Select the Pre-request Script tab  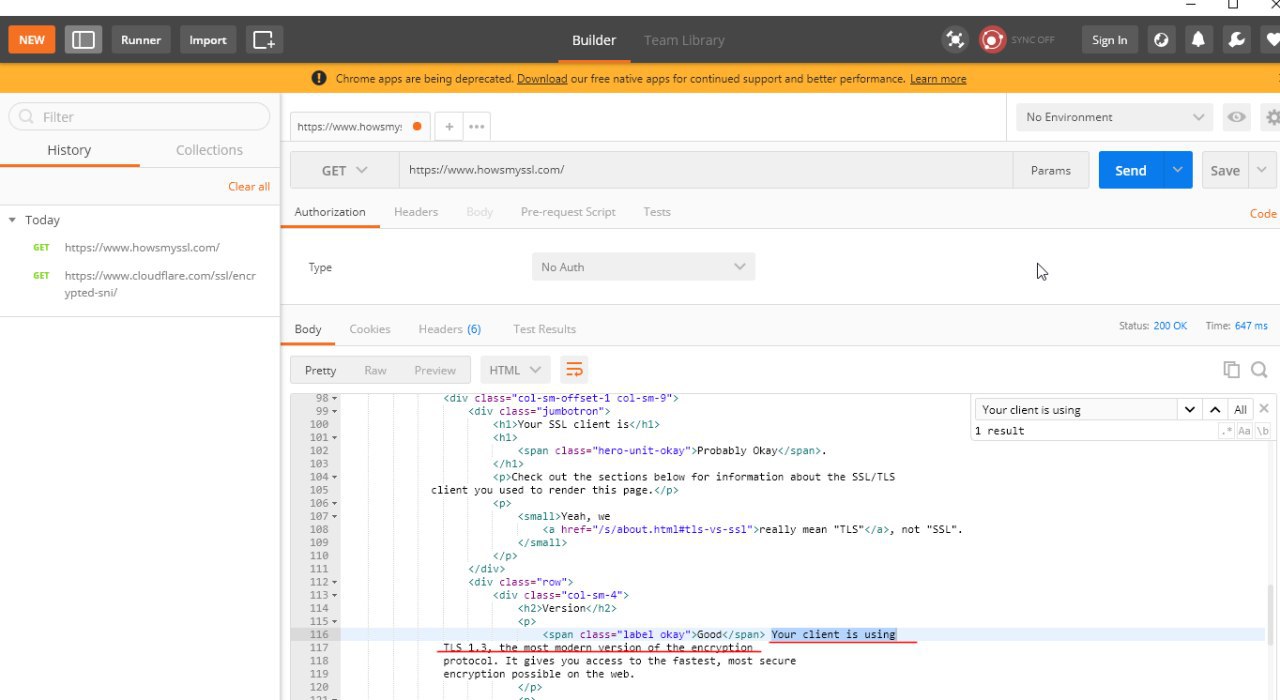[568, 212]
